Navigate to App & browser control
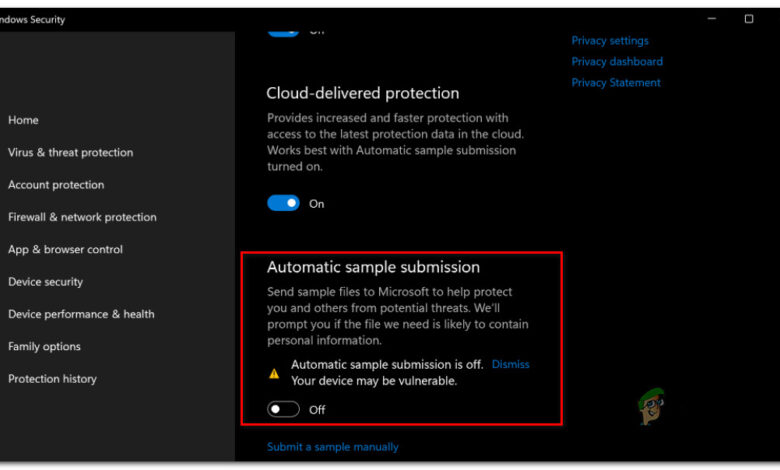780x470 pixels. [65, 250]
